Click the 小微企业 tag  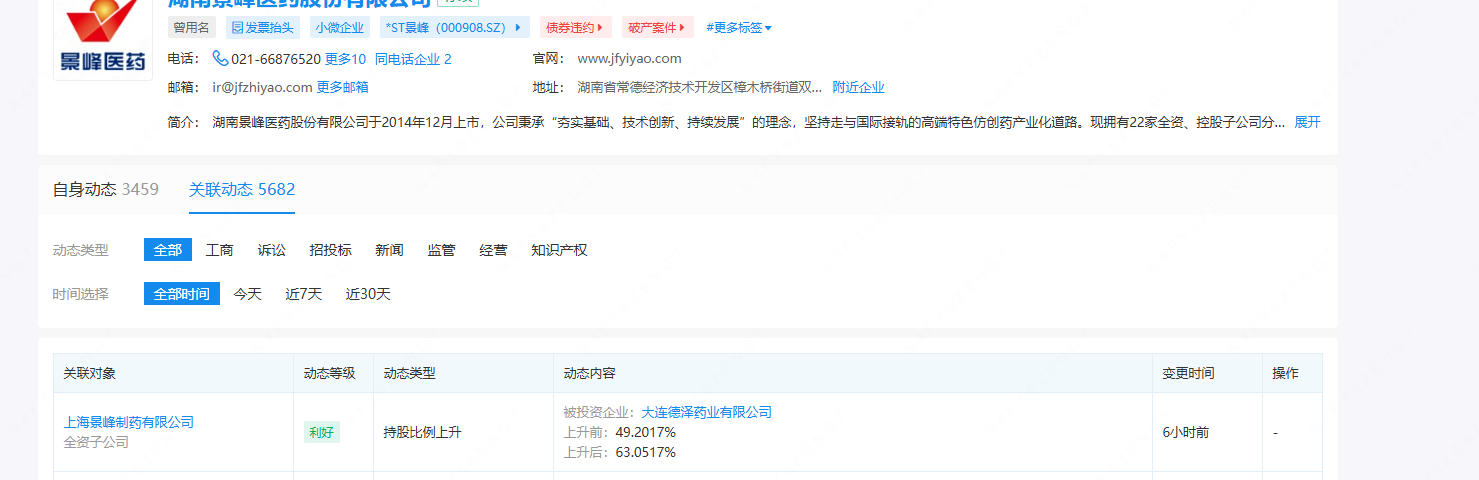tap(339, 28)
